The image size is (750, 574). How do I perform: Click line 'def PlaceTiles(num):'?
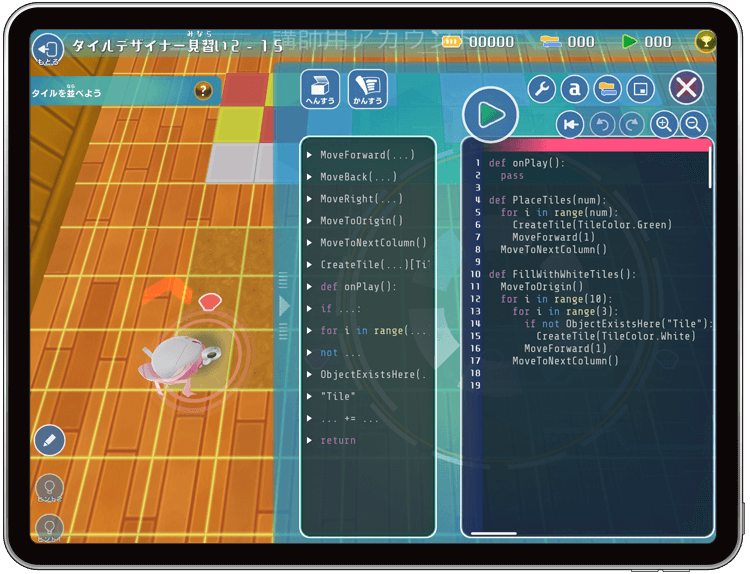click(x=548, y=200)
